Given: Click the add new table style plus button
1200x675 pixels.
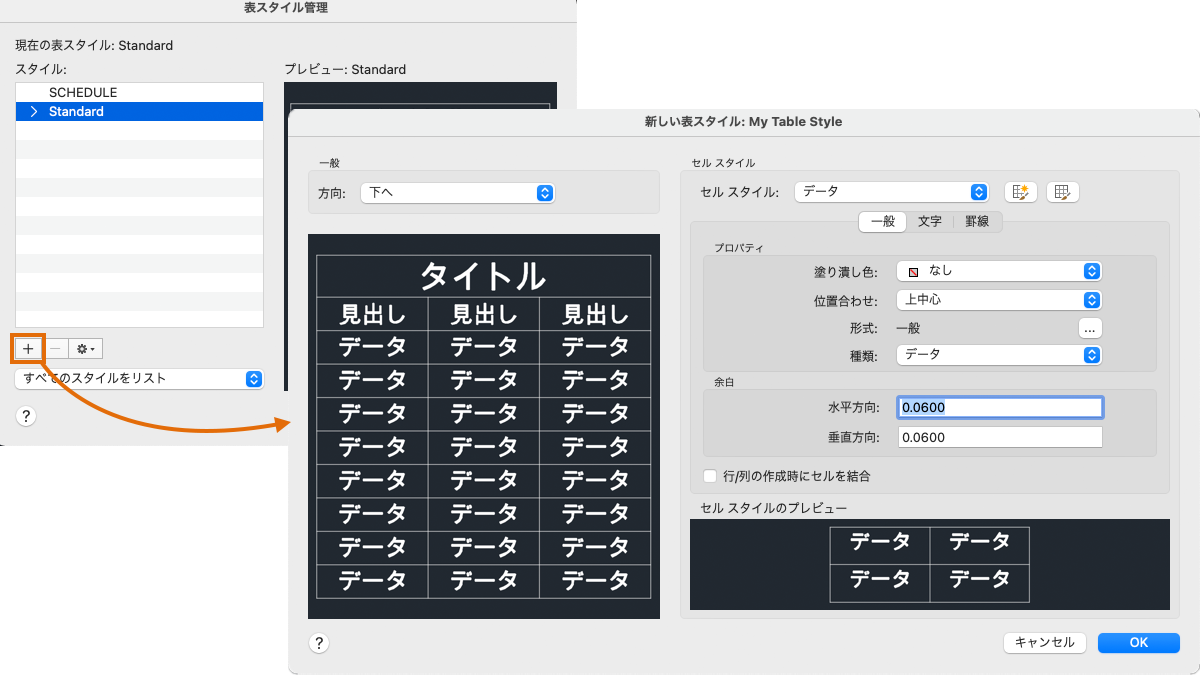Looking at the screenshot, I should pos(28,349).
